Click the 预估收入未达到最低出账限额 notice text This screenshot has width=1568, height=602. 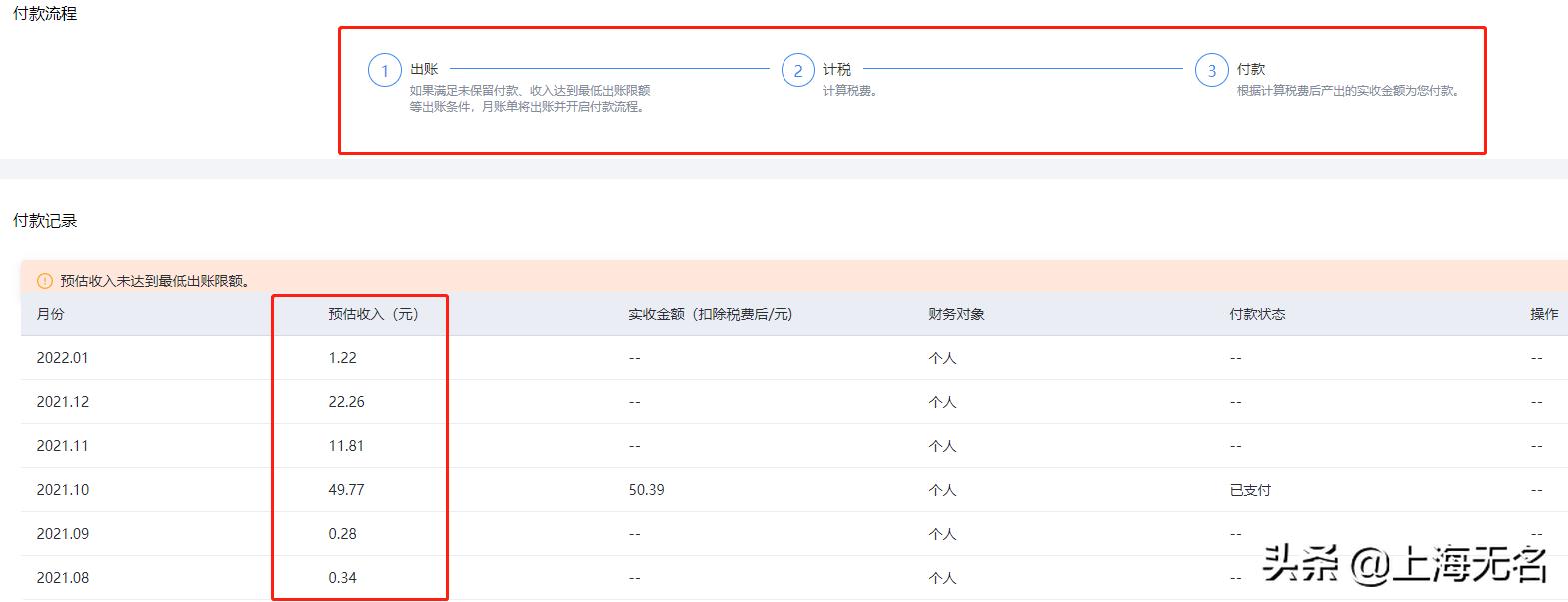[155, 281]
